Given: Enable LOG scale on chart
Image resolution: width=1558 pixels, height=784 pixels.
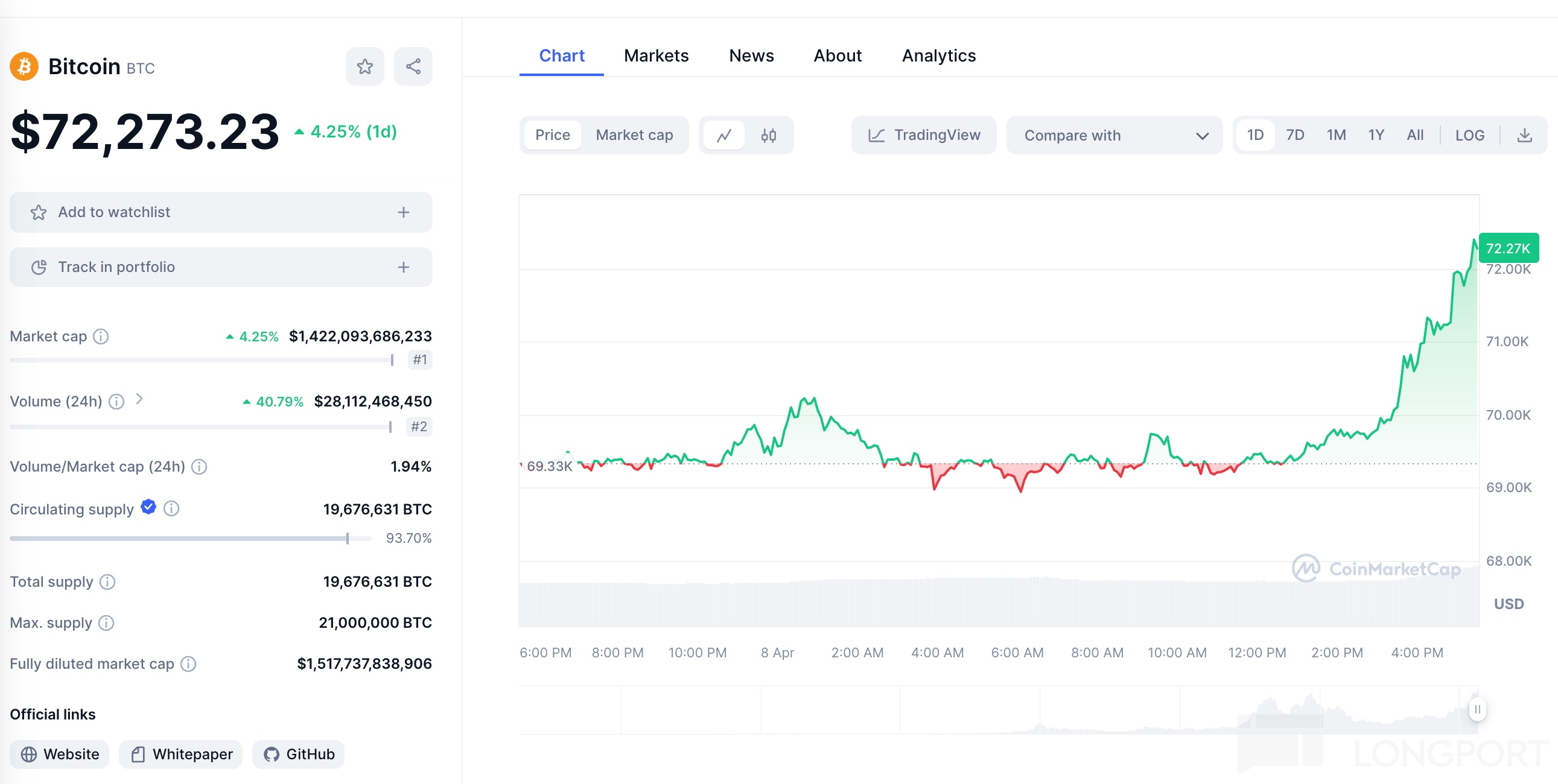Looking at the screenshot, I should point(1469,136).
